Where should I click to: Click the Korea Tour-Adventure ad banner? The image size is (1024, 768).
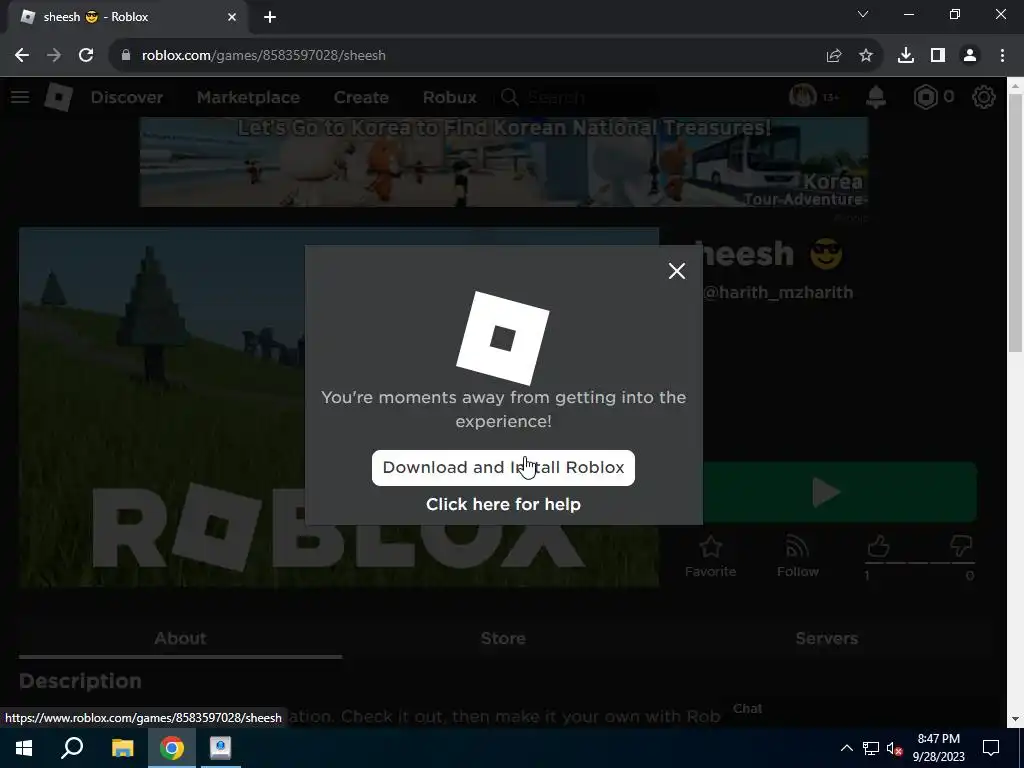pyautogui.click(x=504, y=162)
